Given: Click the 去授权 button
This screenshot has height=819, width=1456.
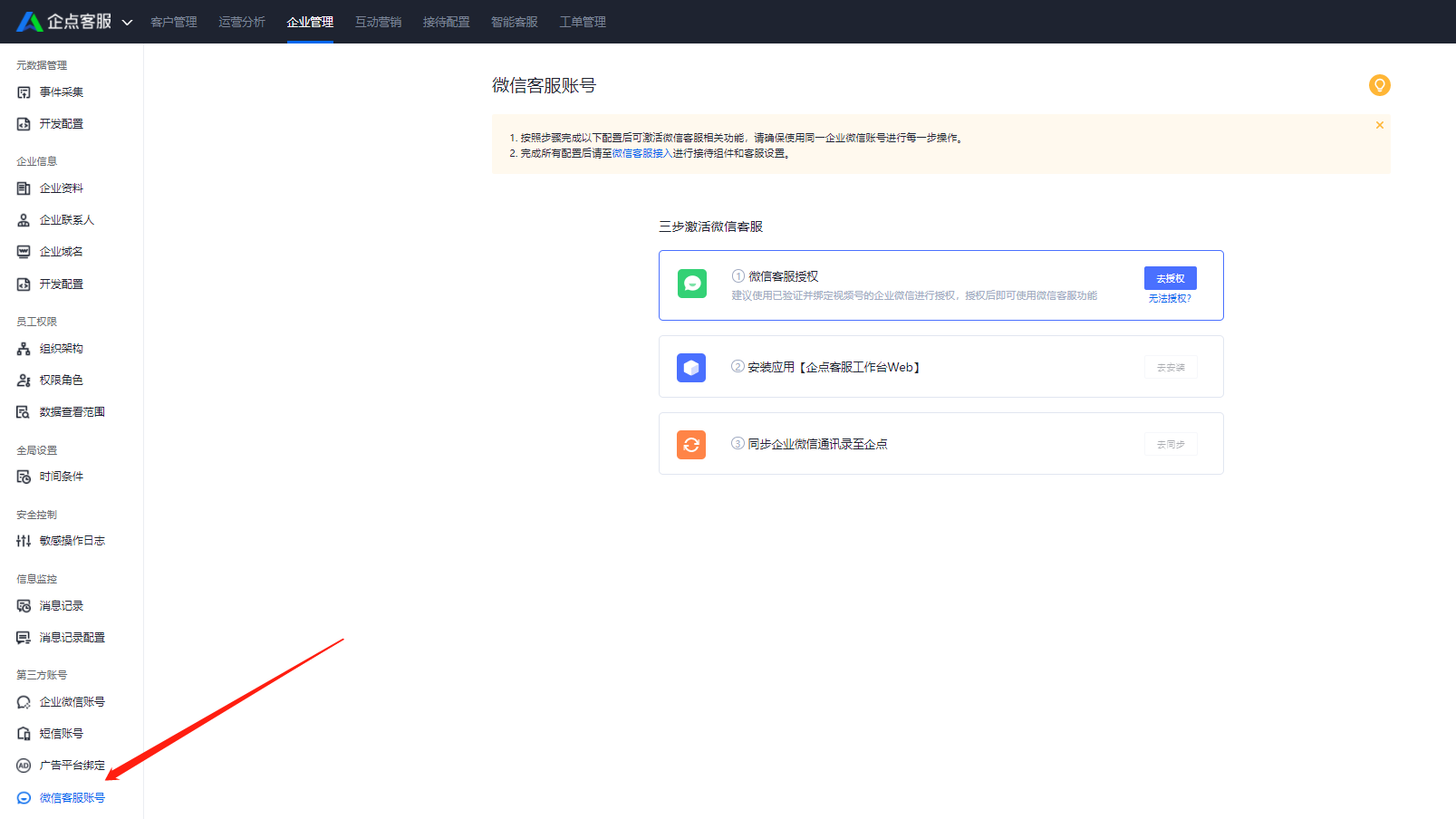Looking at the screenshot, I should click(x=1170, y=278).
